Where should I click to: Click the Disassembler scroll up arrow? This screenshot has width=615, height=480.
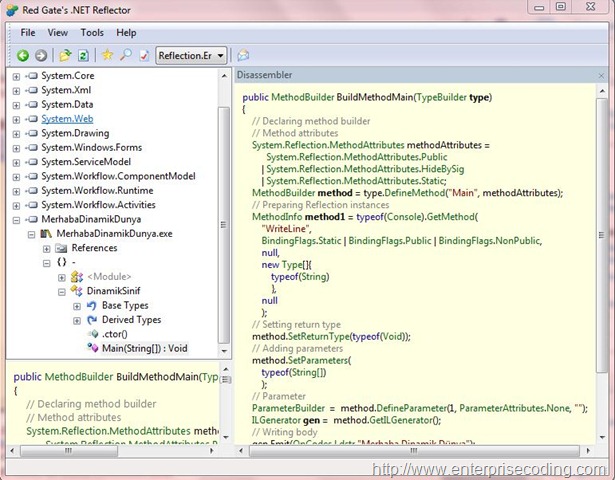pyautogui.click(x=602, y=91)
